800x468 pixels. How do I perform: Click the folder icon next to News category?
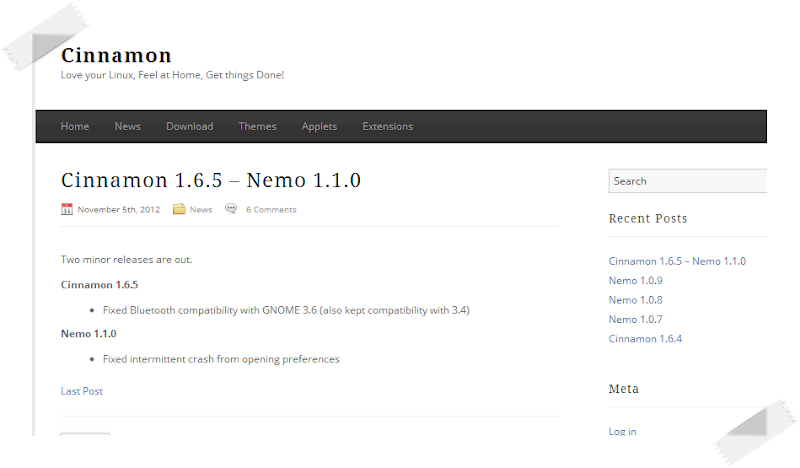tap(179, 209)
